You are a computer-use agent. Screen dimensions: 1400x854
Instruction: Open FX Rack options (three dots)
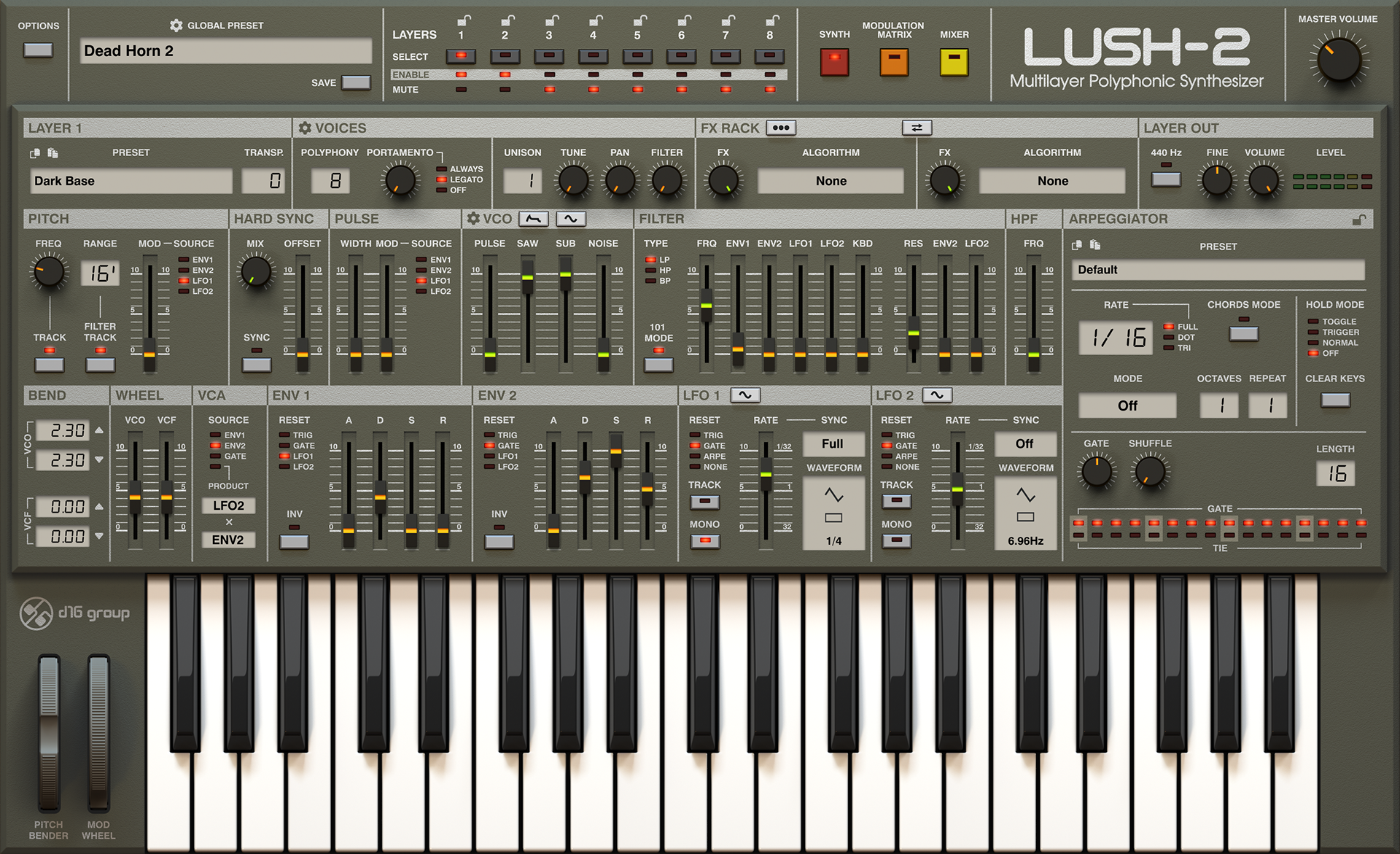(x=781, y=128)
